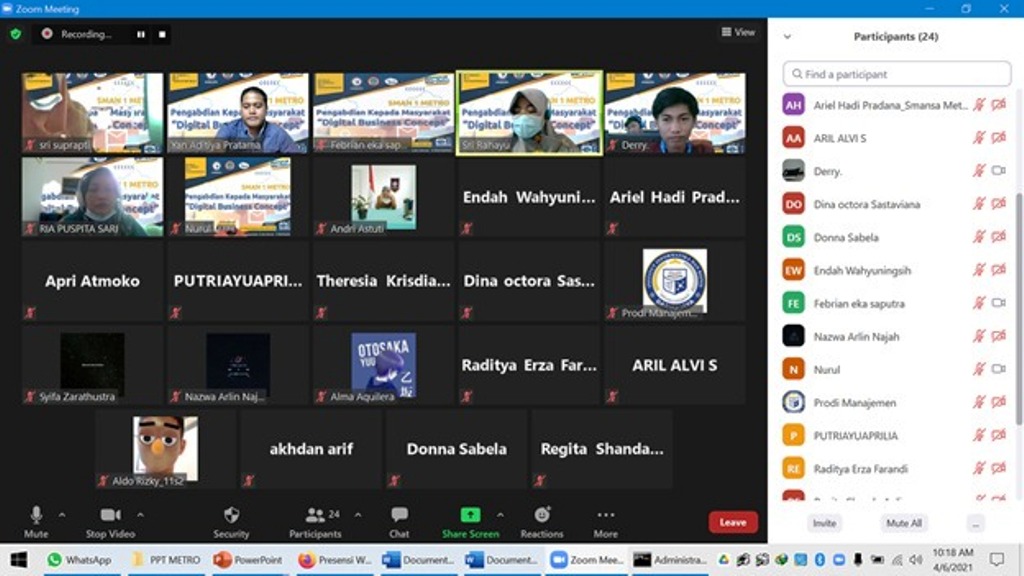This screenshot has width=1024, height=576.
Task: Toggle camera icon for ARIL ALVI S
Action: tap(999, 138)
